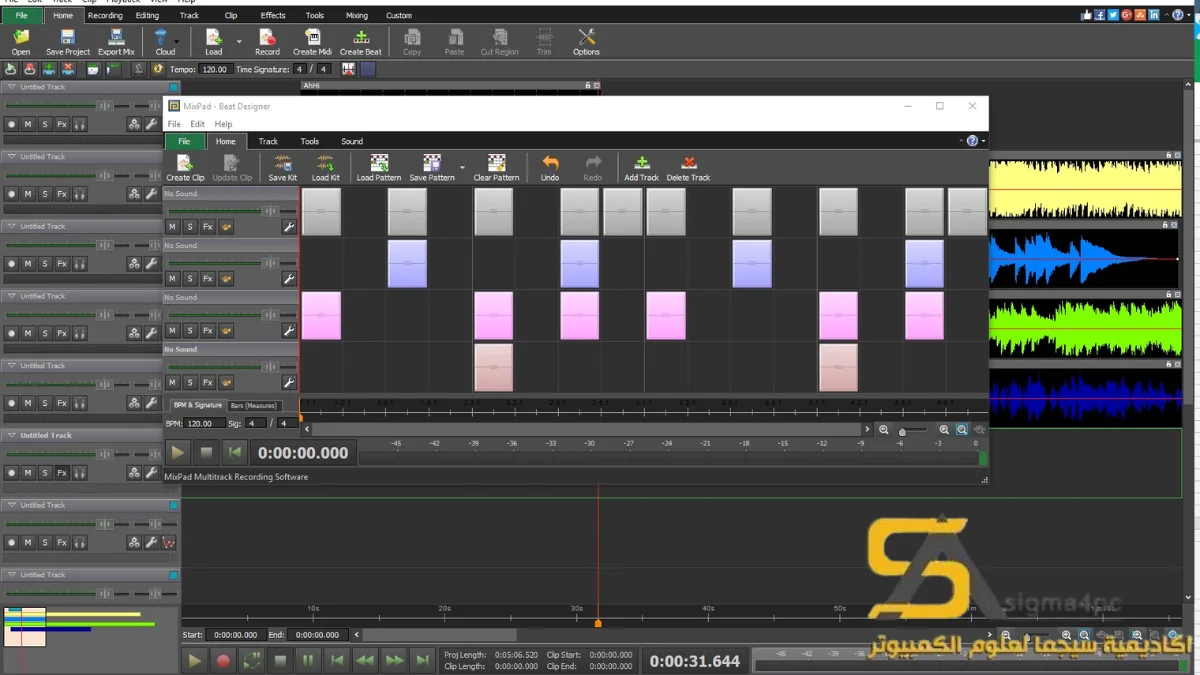Click Clear Pattern in Beat Designer
Screen dimensions: 1200x675
pyautogui.click(x=496, y=168)
